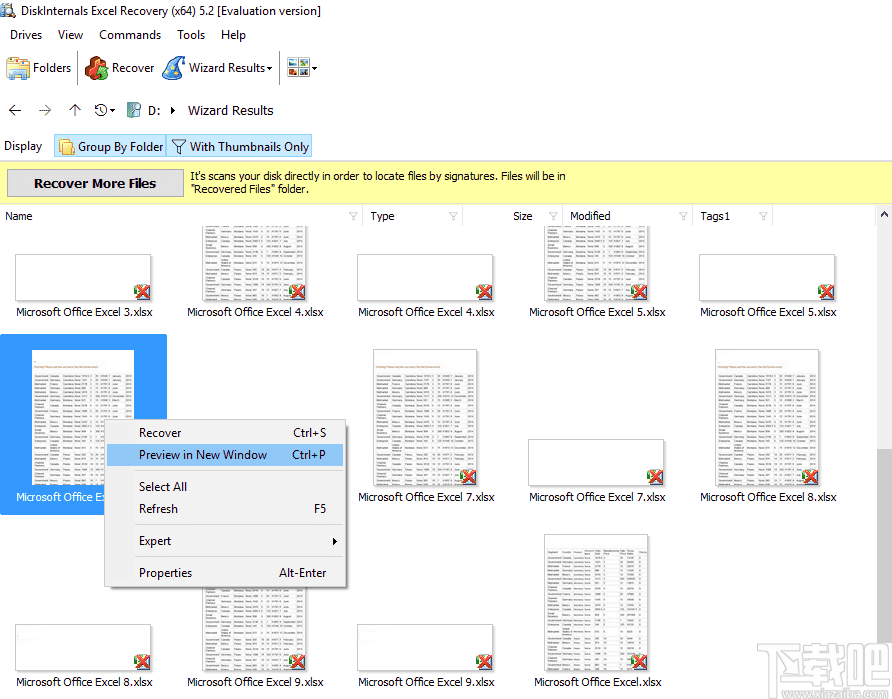Click the D: drive icon in the address bar
Screen dimensions: 892x699
(134, 110)
